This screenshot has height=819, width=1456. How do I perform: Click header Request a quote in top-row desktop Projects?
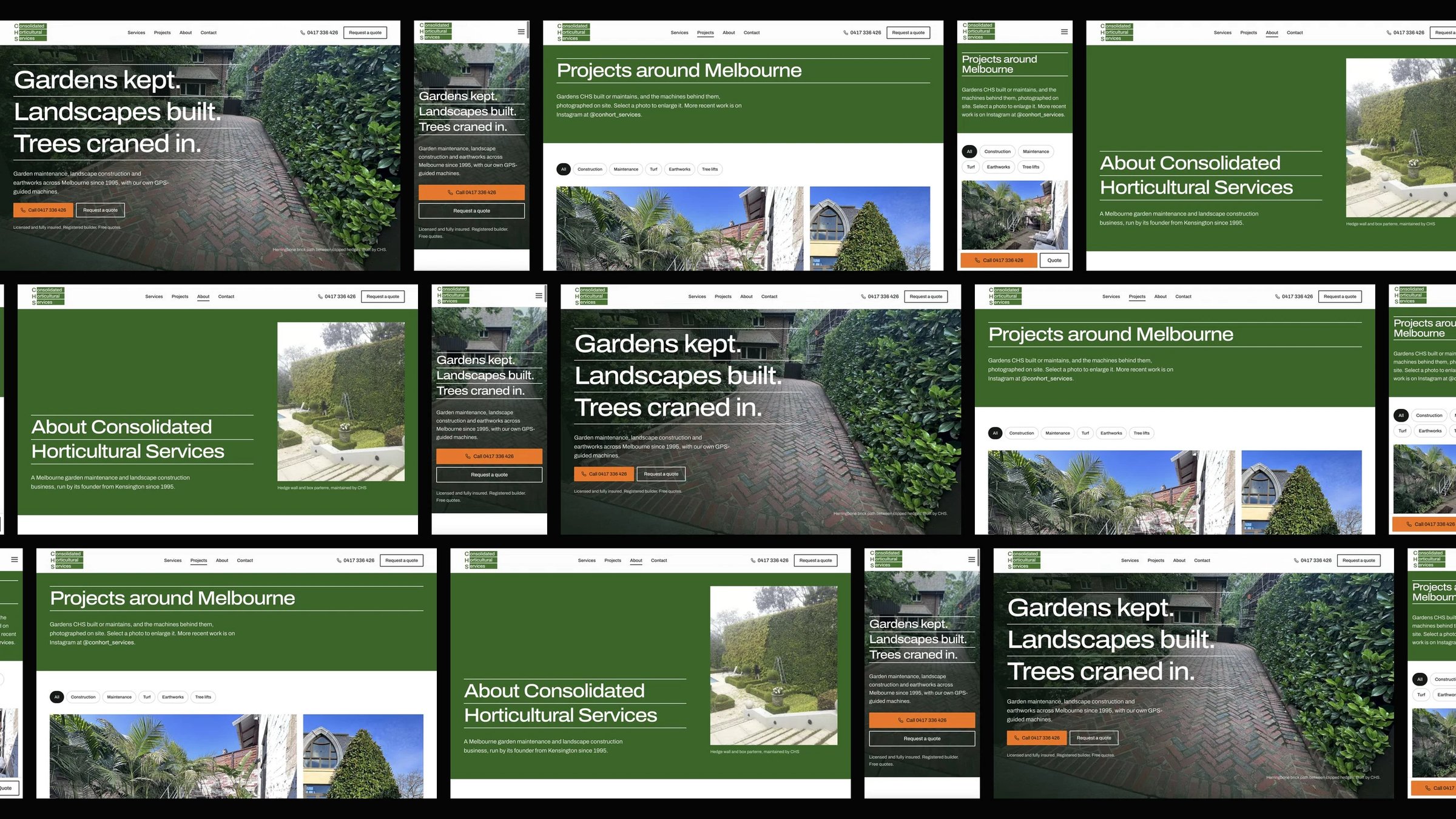(908, 33)
